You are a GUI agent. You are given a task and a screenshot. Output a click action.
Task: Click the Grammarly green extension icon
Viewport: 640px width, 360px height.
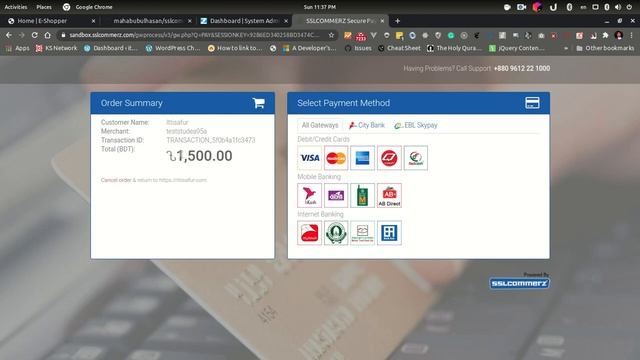pyautogui.click(x=451, y=36)
